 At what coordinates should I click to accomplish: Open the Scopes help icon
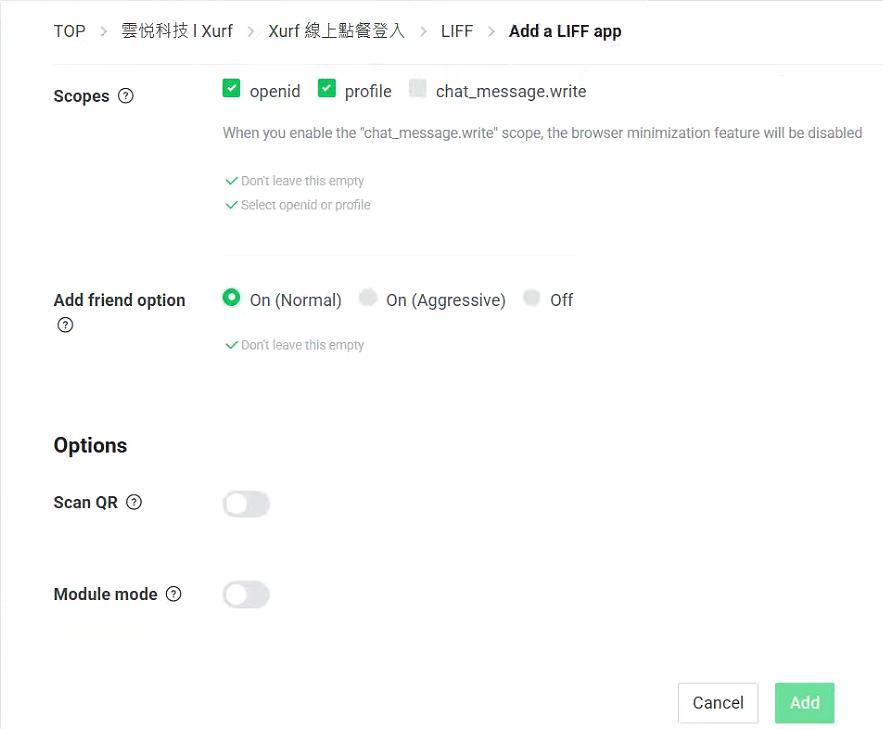pyautogui.click(x=126, y=96)
